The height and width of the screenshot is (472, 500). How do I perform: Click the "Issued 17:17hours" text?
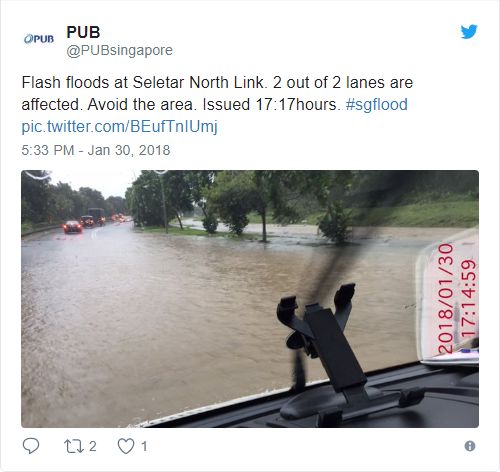click(271, 104)
